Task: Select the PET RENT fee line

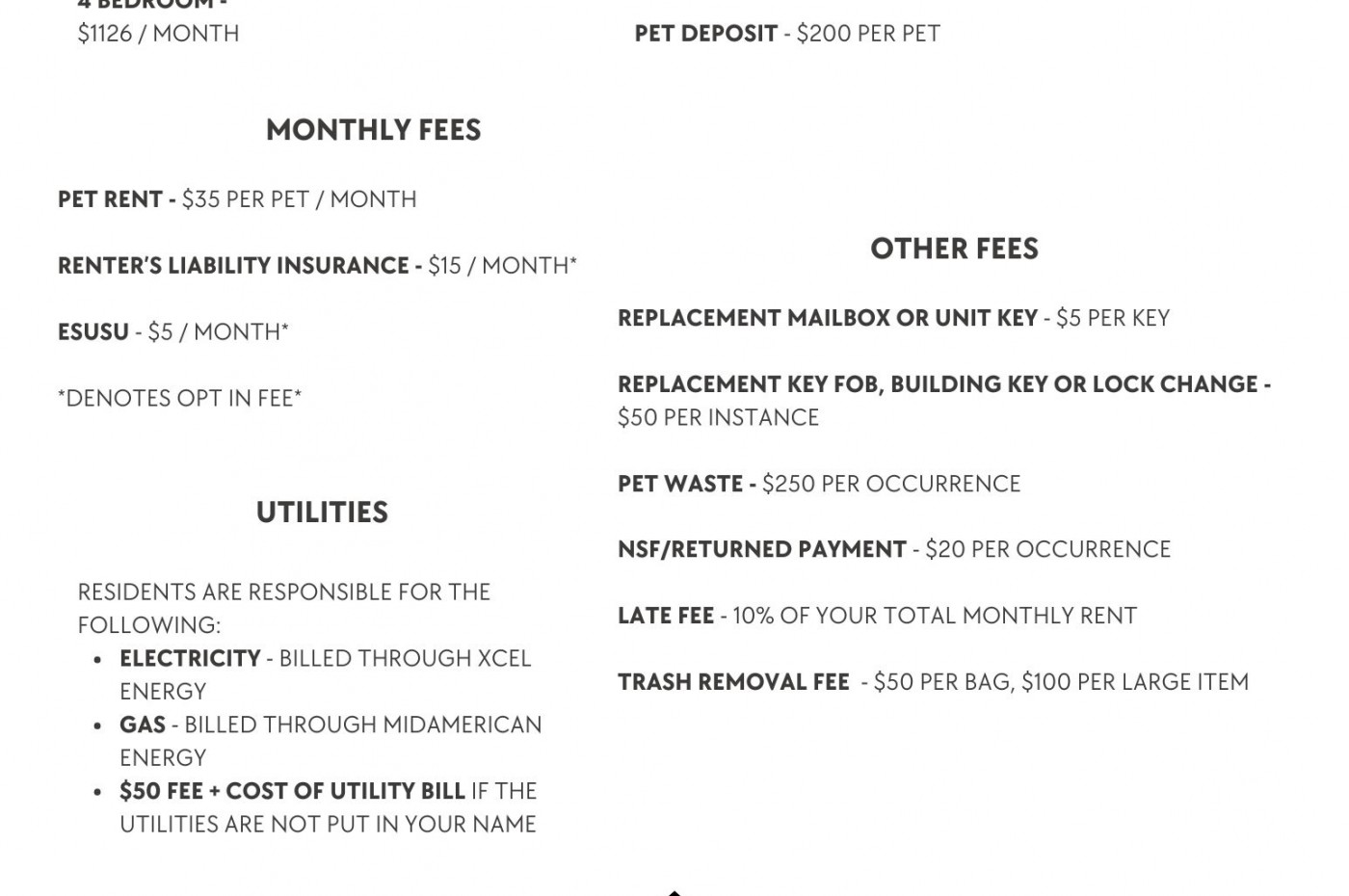Action: (237, 199)
